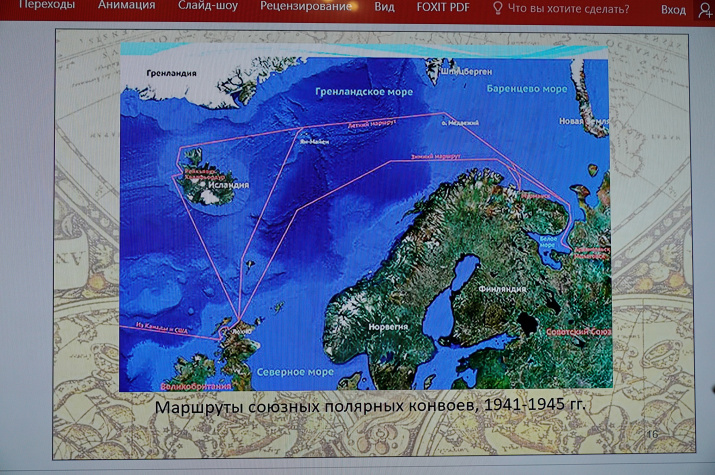The image size is (715, 475).
Task: Click the share person icon
Action: click(705, 10)
